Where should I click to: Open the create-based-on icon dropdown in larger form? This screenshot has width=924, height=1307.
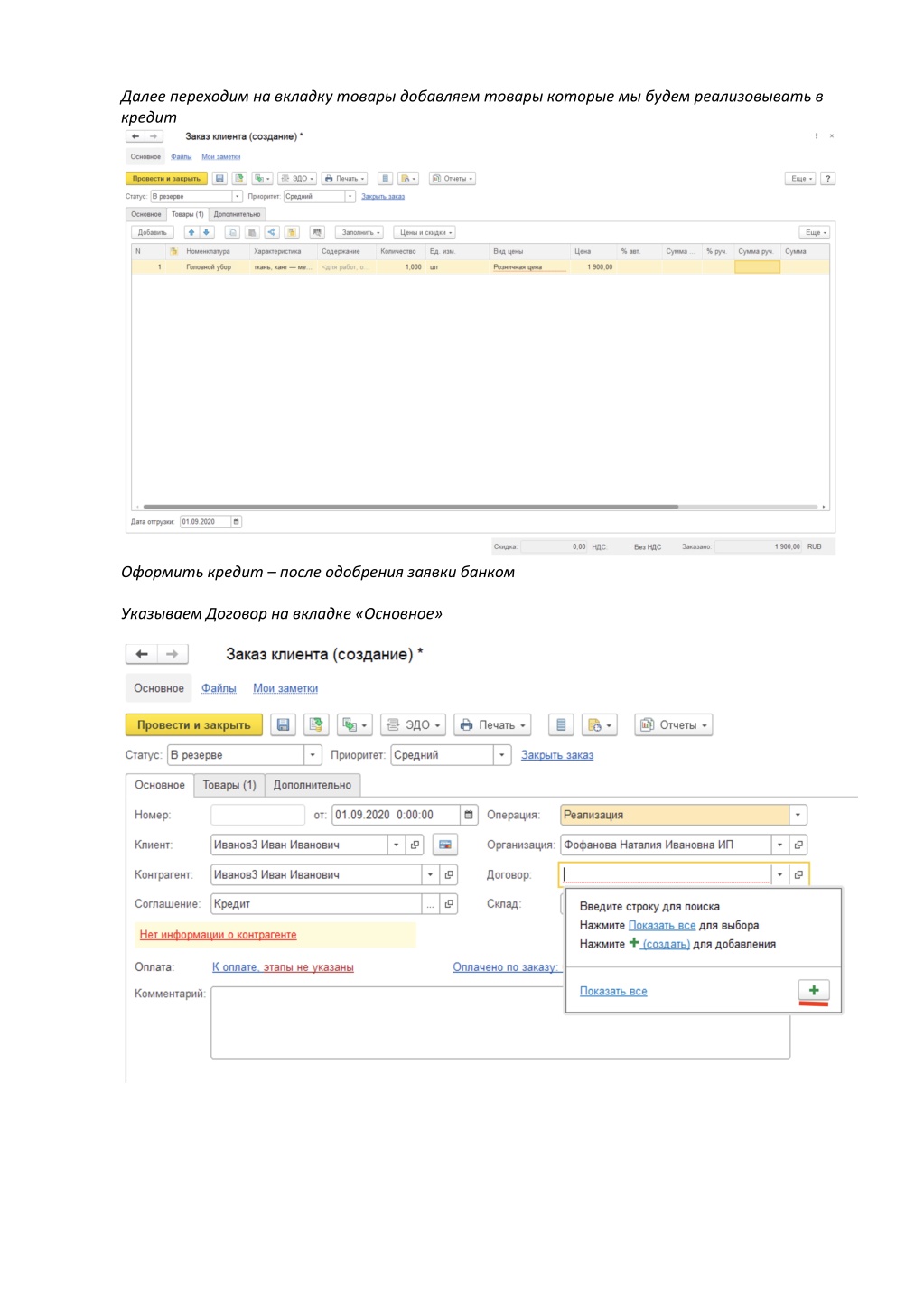click(x=355, y=724)
